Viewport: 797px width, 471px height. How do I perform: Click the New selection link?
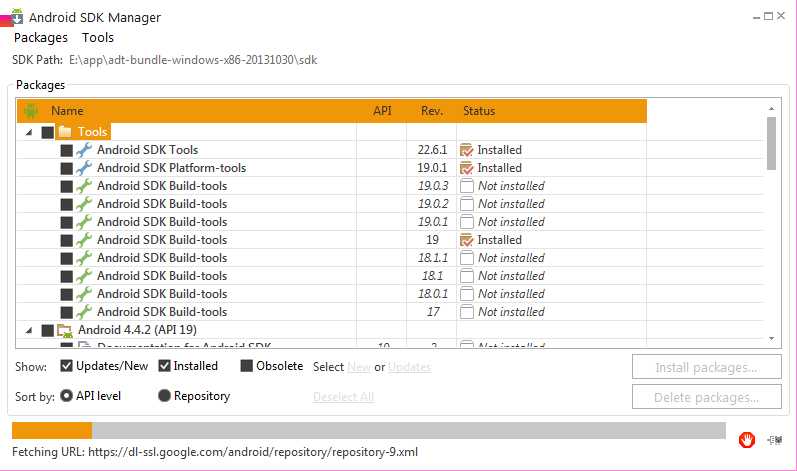(359, 367)
